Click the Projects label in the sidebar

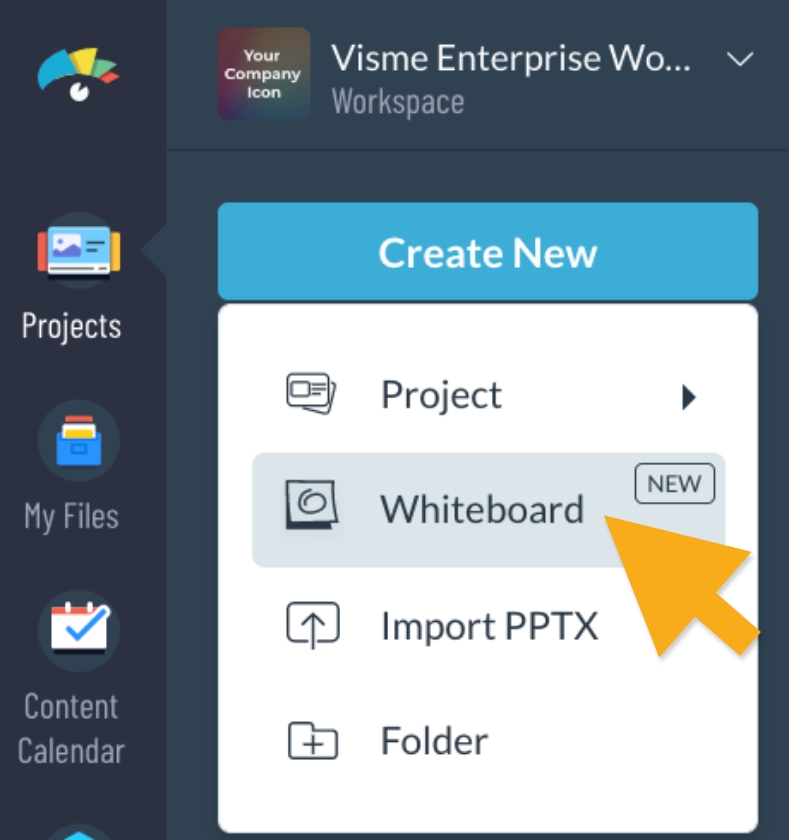71,324
